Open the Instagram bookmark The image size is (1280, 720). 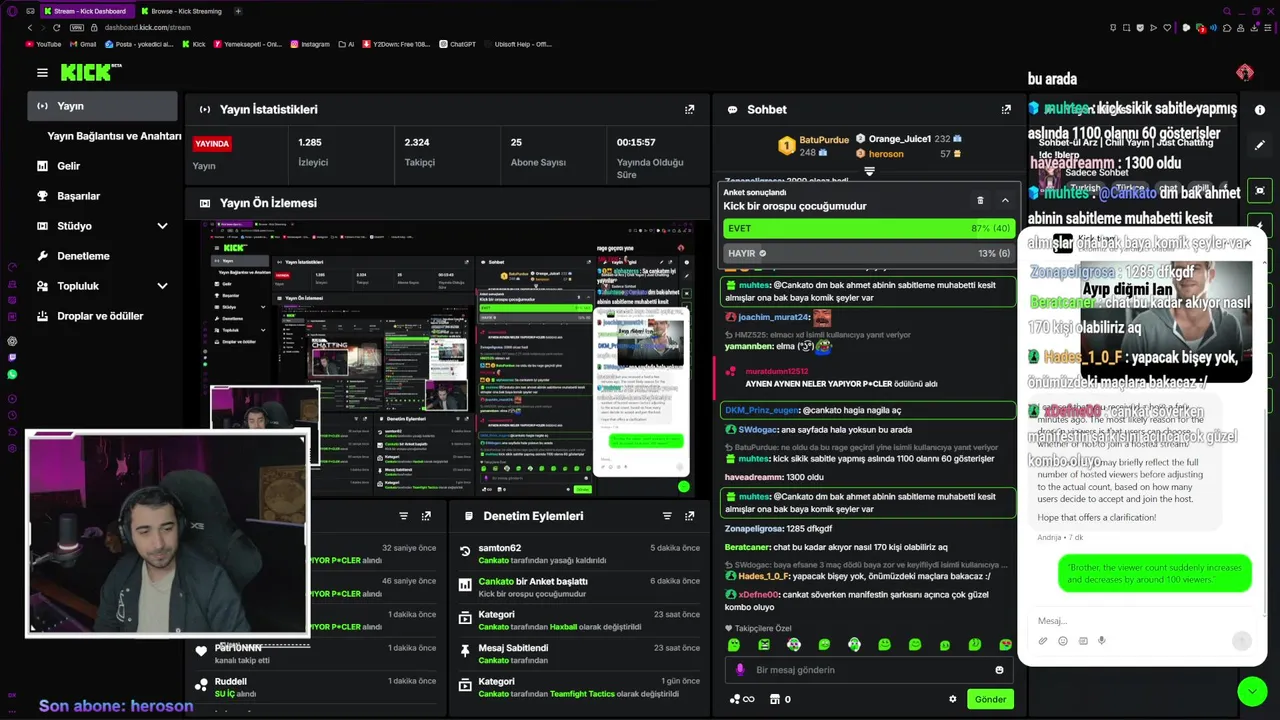(310, 44)
